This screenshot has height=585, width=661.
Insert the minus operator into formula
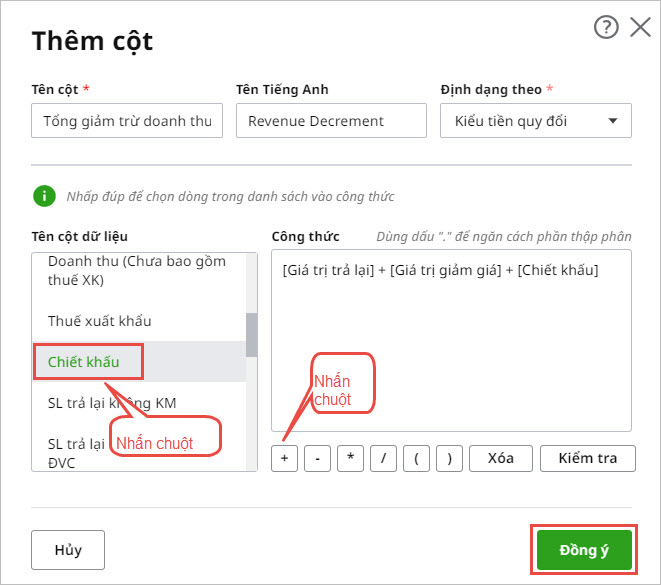[x=318, y=458]
